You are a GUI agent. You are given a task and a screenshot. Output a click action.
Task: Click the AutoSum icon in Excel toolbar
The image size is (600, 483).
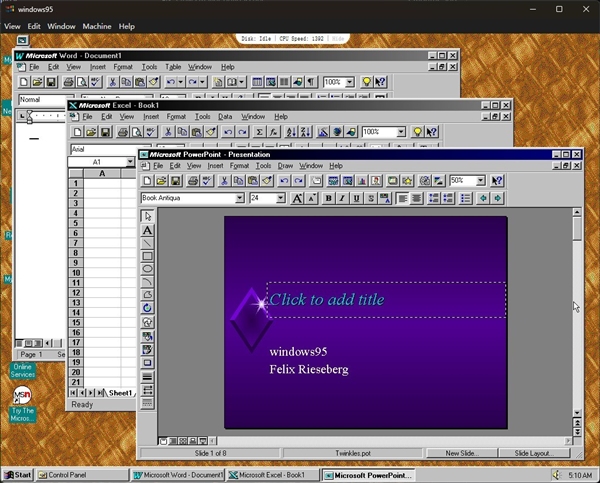[x=259, y=132]
